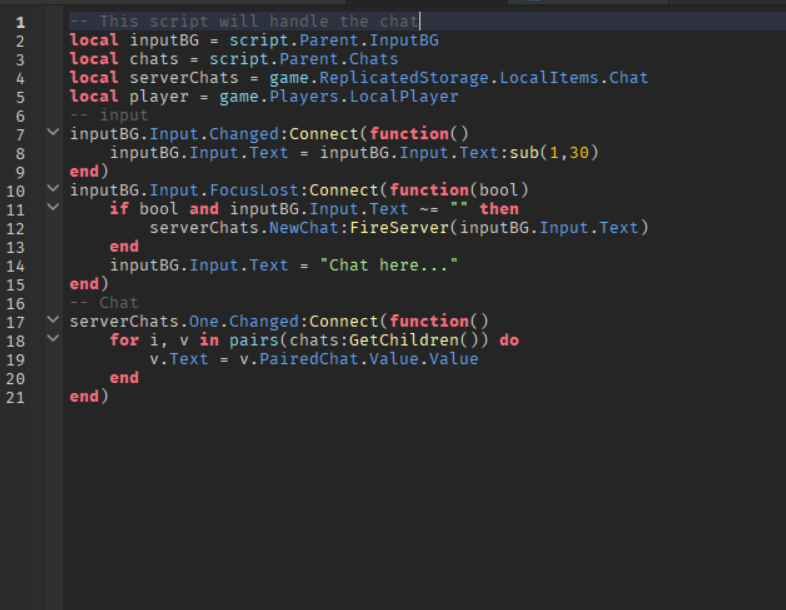Click 'serverChats' variable name on line 4
This screenshot has width=786, height=610.
184,78
